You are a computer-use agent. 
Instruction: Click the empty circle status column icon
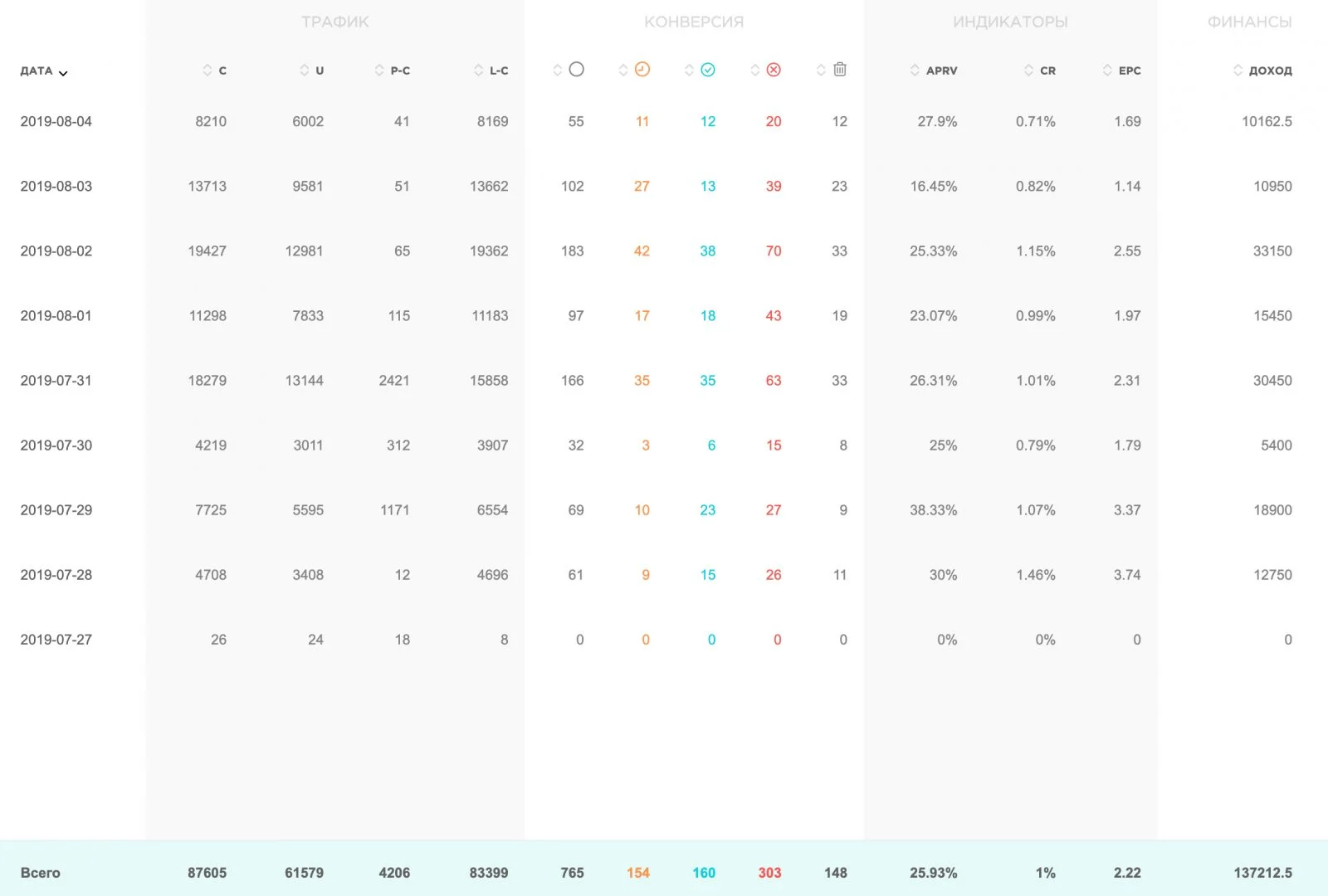576,70
